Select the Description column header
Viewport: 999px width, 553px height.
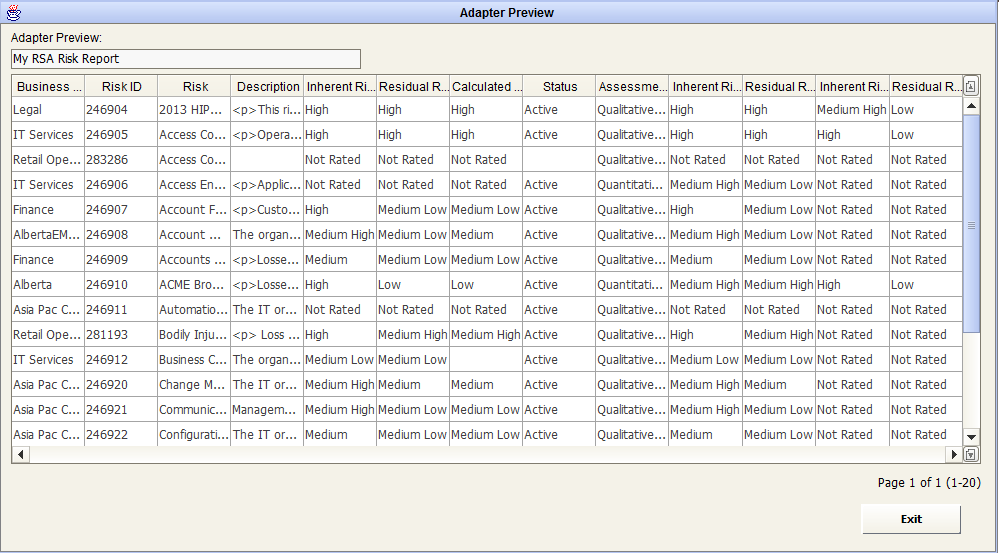(268, 87)
